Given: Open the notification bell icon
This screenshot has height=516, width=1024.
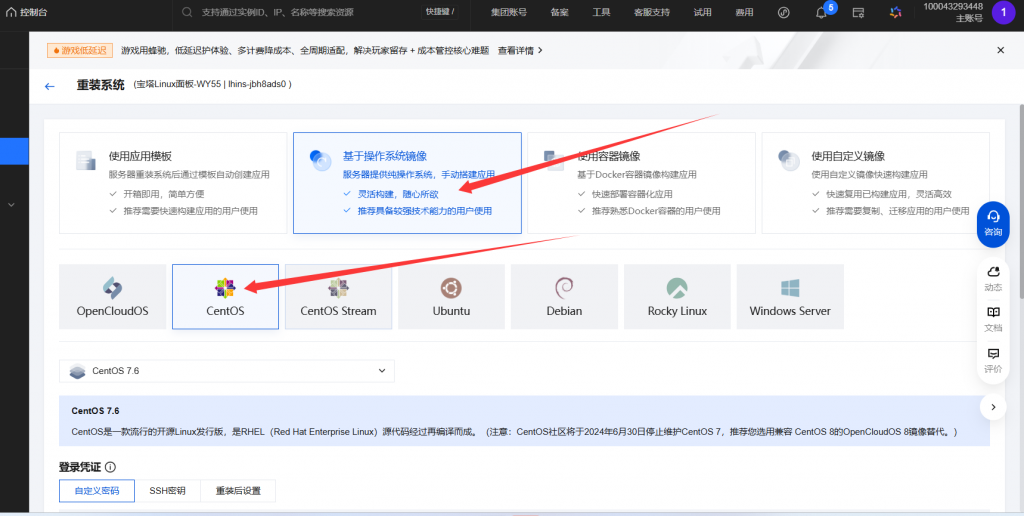Looking at the screenshot, I should click(x=822, y=13).
